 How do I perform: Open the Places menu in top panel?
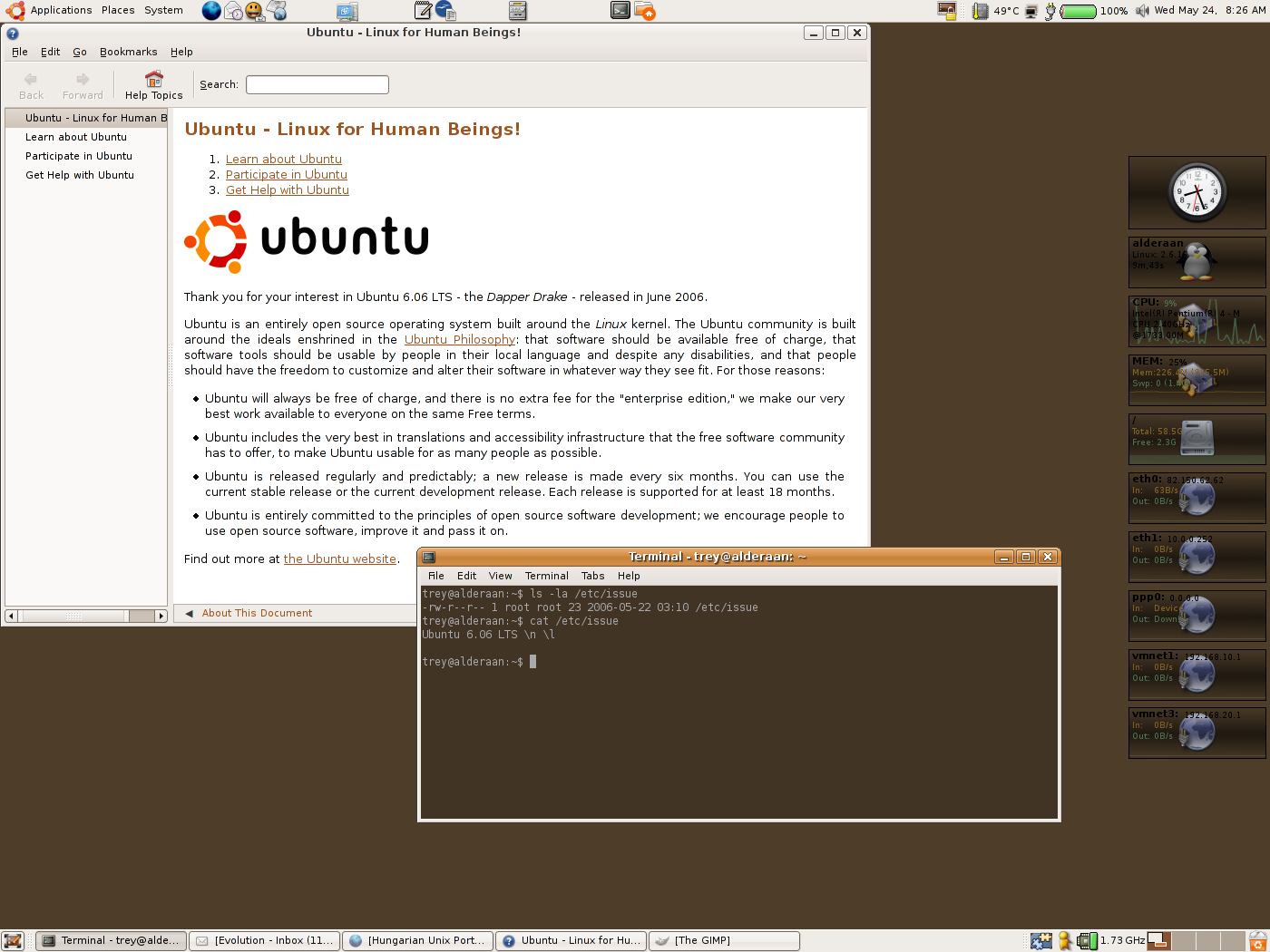tap(118, 11)
